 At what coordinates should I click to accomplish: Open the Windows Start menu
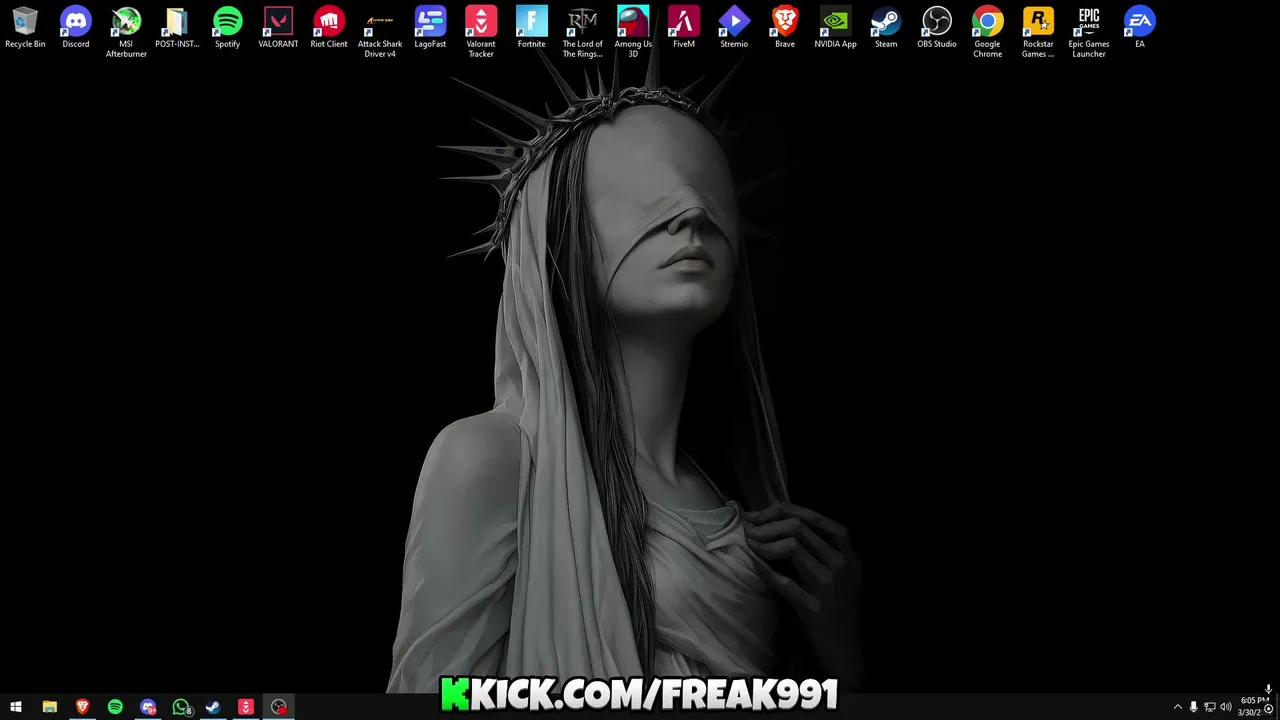(16, 707)
